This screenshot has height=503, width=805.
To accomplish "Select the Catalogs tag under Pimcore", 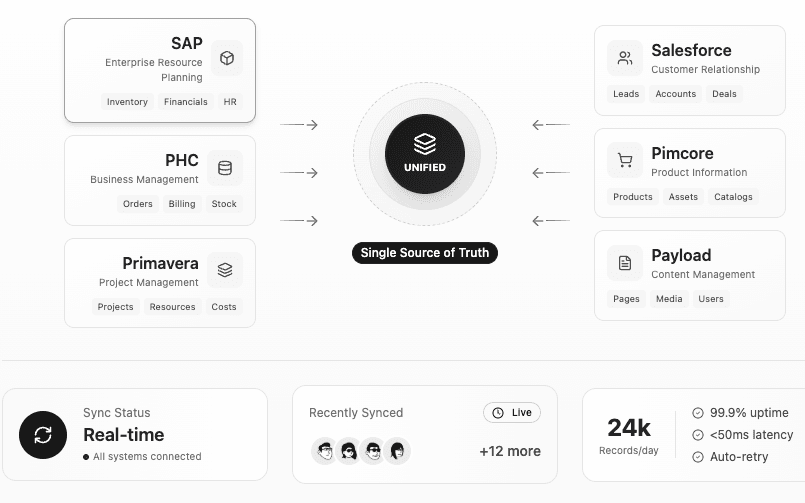I will point(733,197).
